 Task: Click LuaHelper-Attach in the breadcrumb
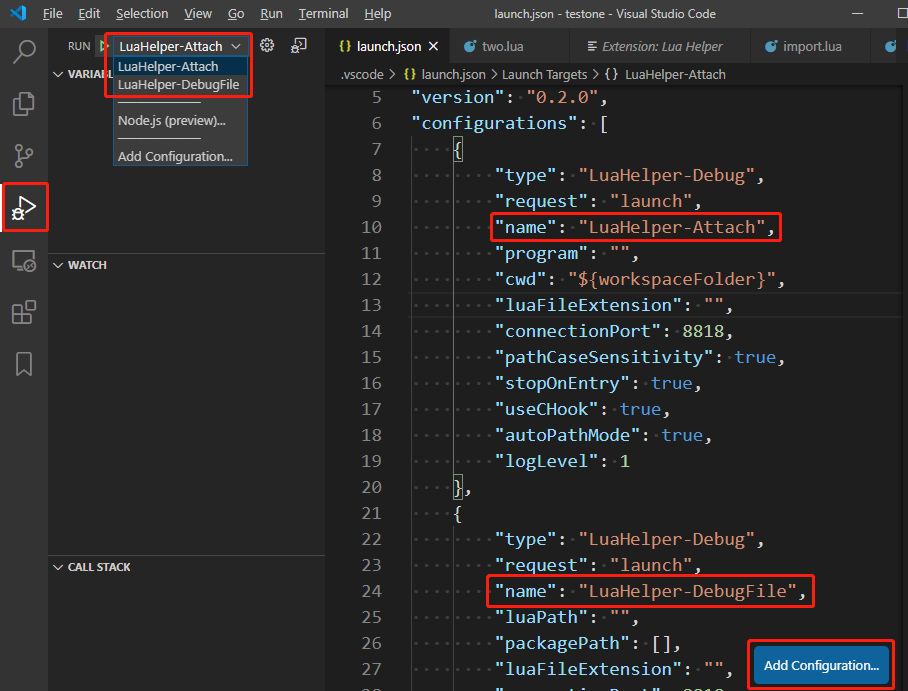[675, 74]
